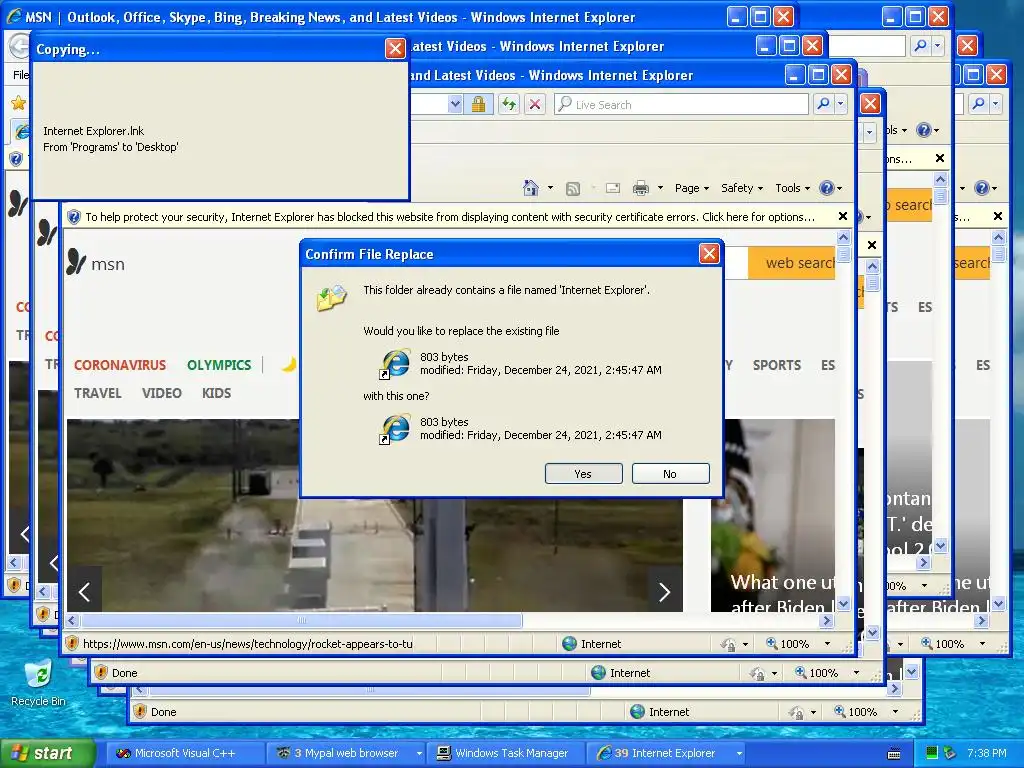
Task: Open the SPORTS link in front window
Action: [776, 365]
